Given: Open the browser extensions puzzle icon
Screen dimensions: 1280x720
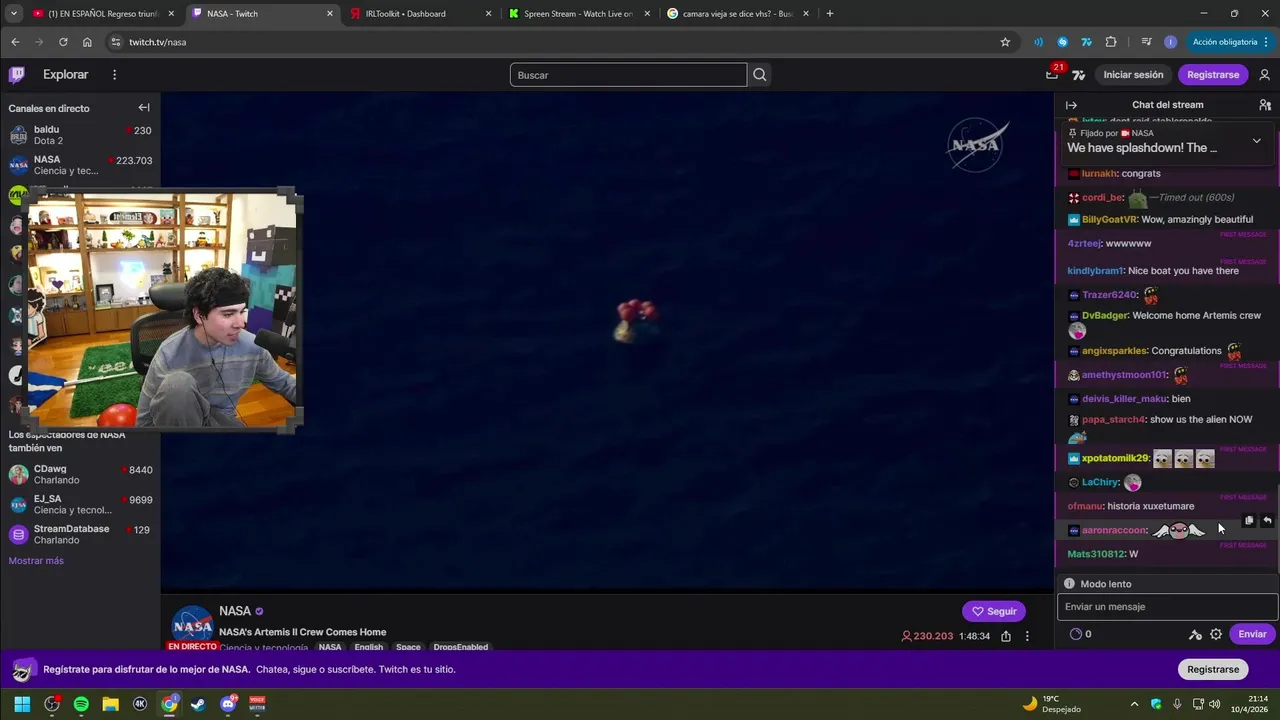Looking at the screenshot, I should (x=1111, y=42).
